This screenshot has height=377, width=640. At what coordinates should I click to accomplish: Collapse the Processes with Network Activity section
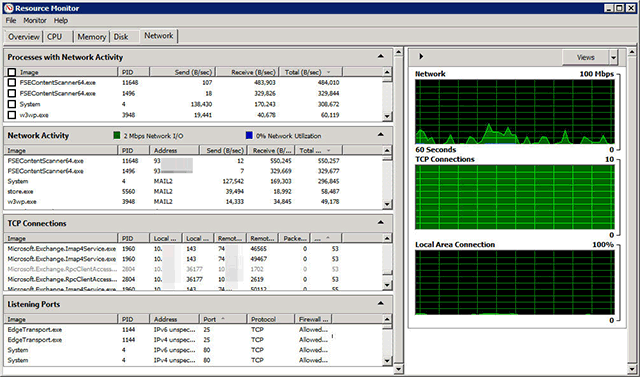coord(380,56)
